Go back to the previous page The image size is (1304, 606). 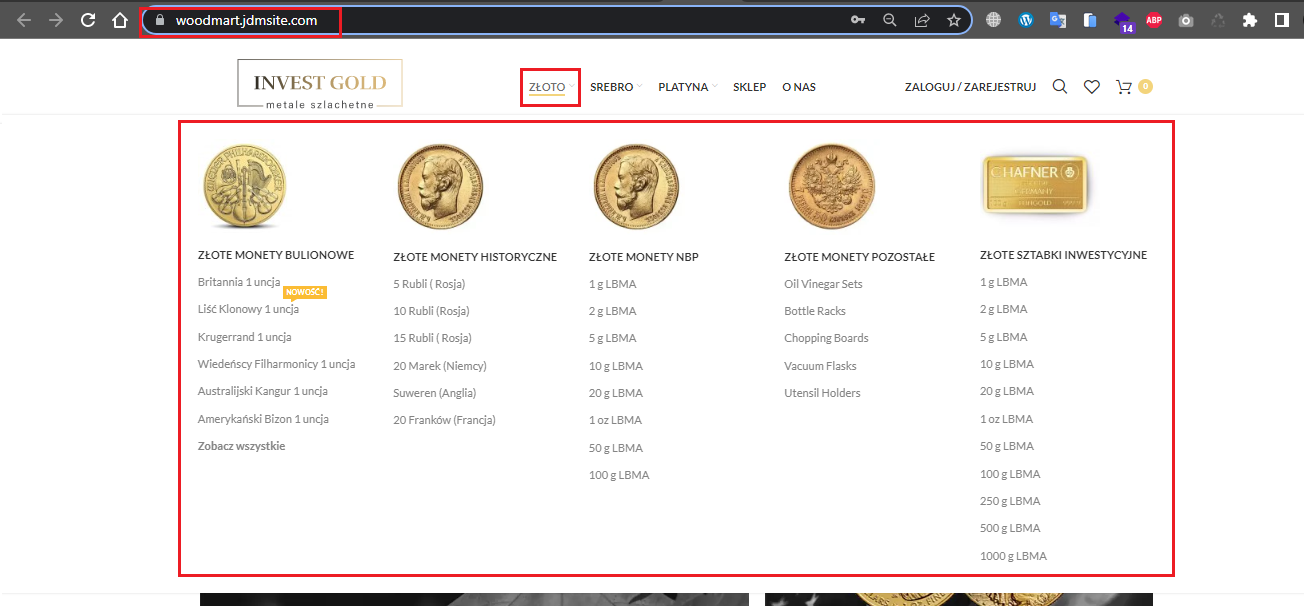click(x=24, y=20)
